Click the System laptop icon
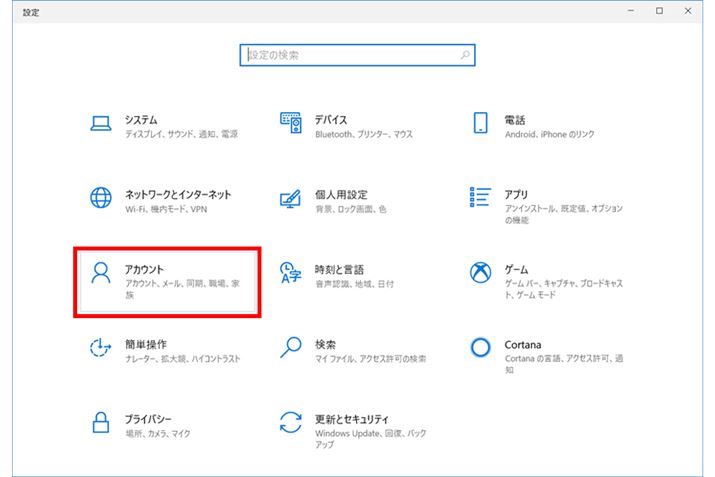Image resolution: width=715 pixels, height=477 pixels. [x=100, y=124]
